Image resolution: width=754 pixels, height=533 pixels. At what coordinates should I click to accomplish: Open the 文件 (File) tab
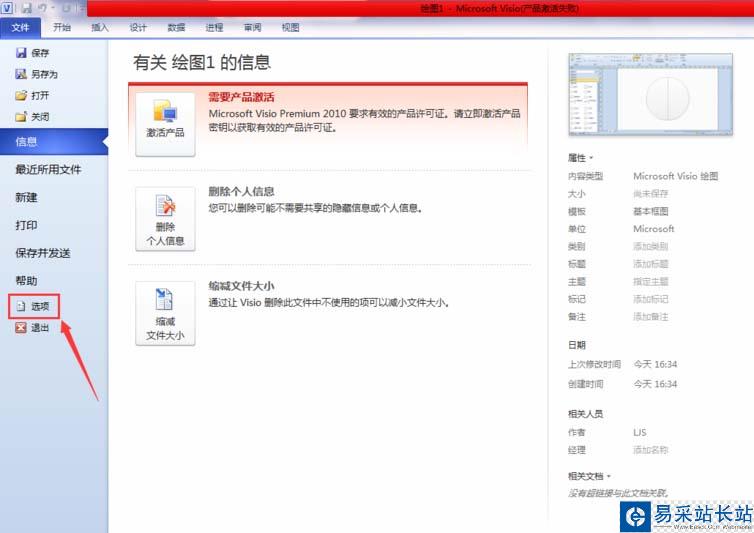tap(20, 27)
